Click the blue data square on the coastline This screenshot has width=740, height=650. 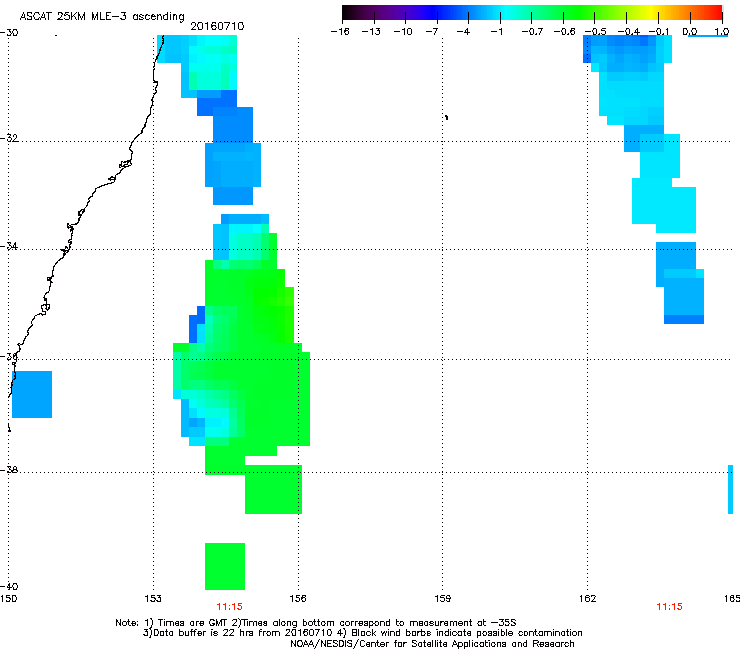click(32, 394)
